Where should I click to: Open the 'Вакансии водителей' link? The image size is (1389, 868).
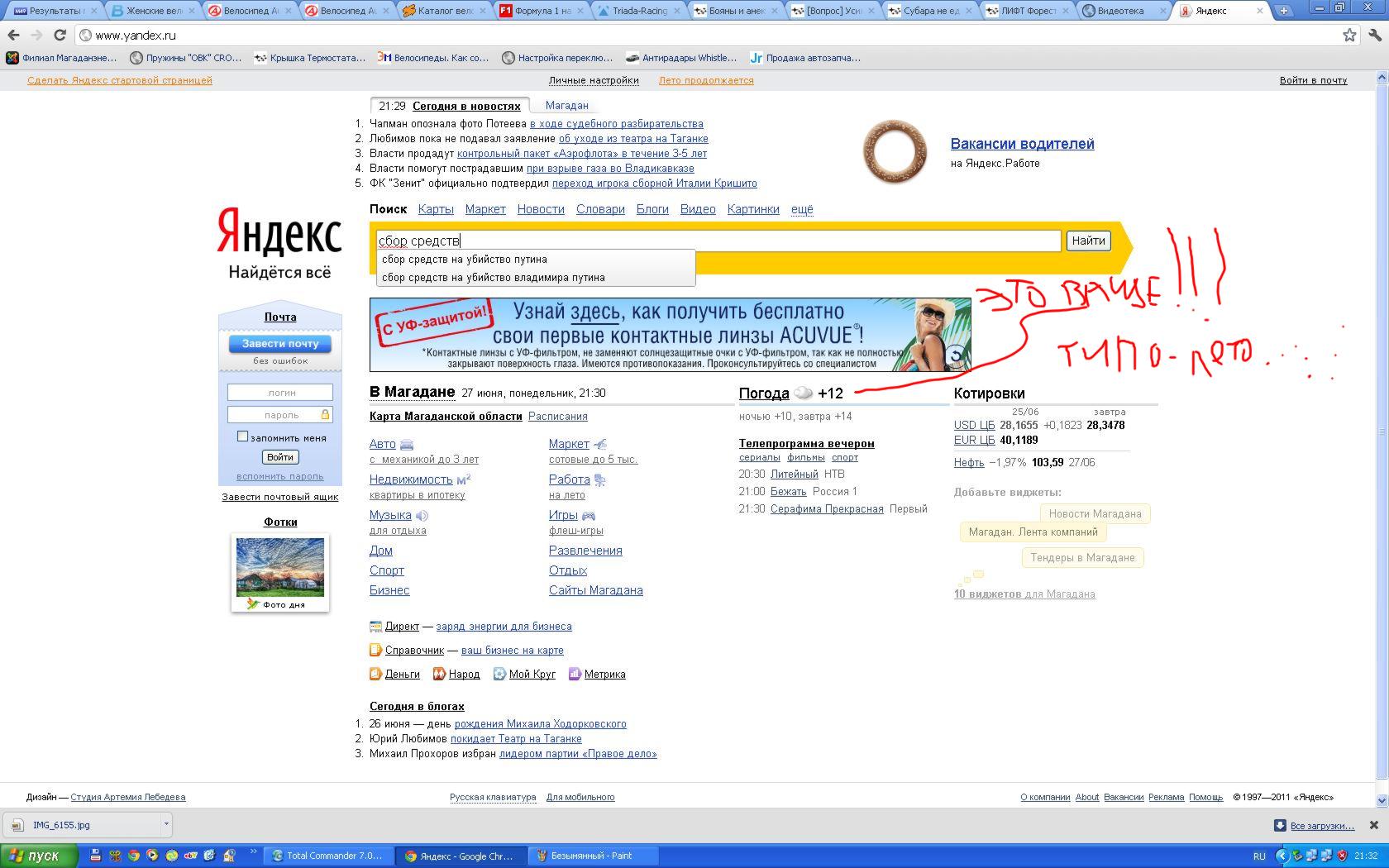[1022, 144]
